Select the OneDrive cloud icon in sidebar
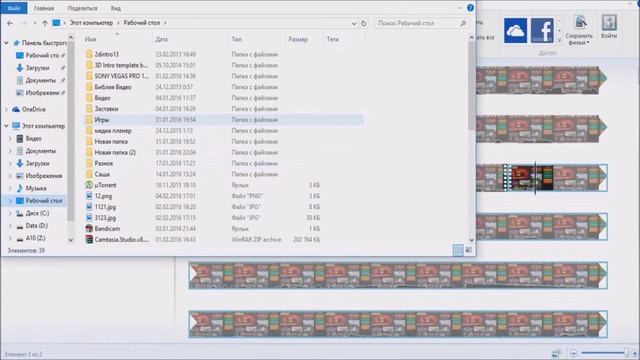The image size is (640, 360). tap(16, 109)
